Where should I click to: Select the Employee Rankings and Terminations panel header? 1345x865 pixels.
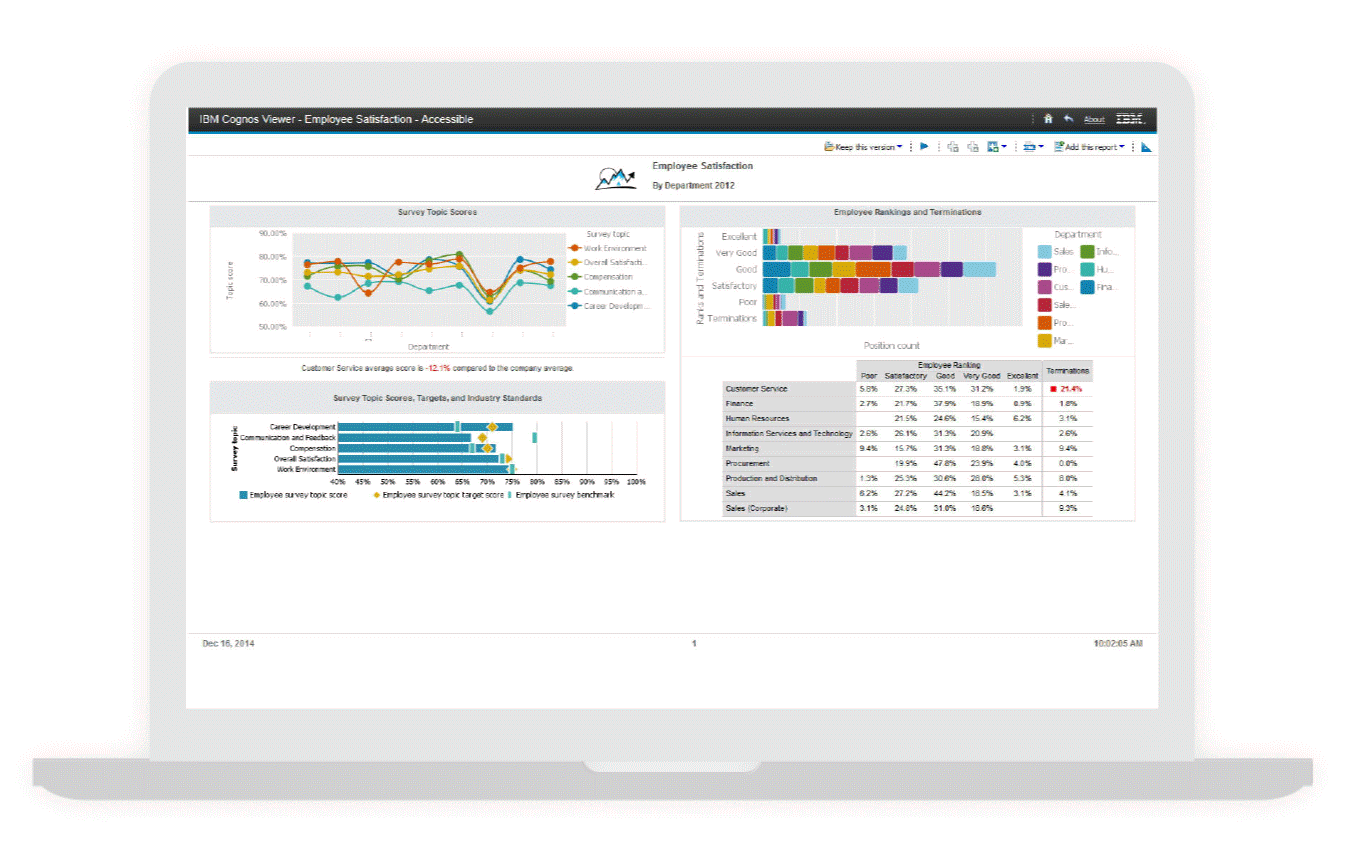tap(907, 213)
